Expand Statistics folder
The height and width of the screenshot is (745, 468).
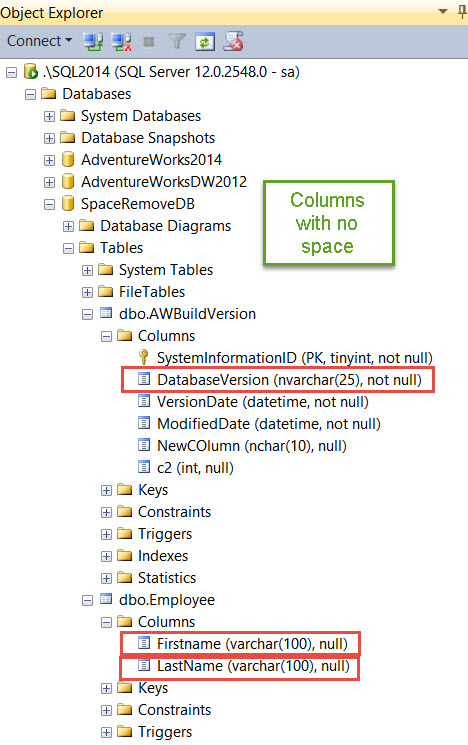pyautogui.click(x=106, y=578)
